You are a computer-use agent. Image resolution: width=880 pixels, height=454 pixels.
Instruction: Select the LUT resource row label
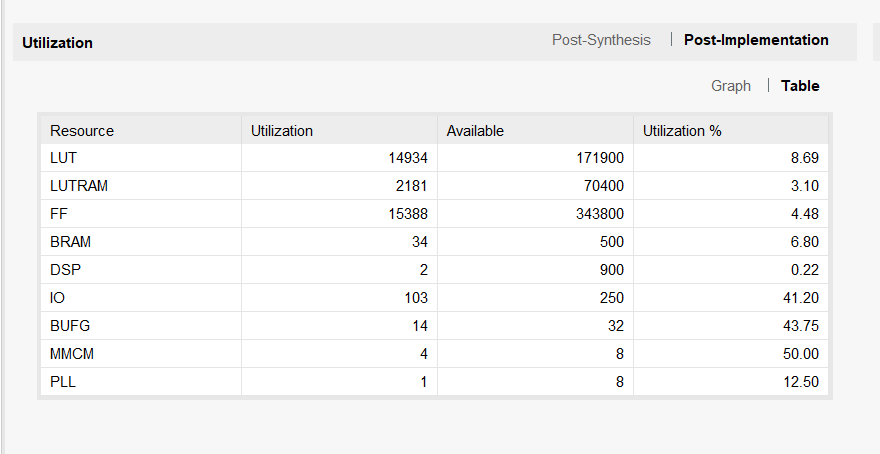(64, 158)
